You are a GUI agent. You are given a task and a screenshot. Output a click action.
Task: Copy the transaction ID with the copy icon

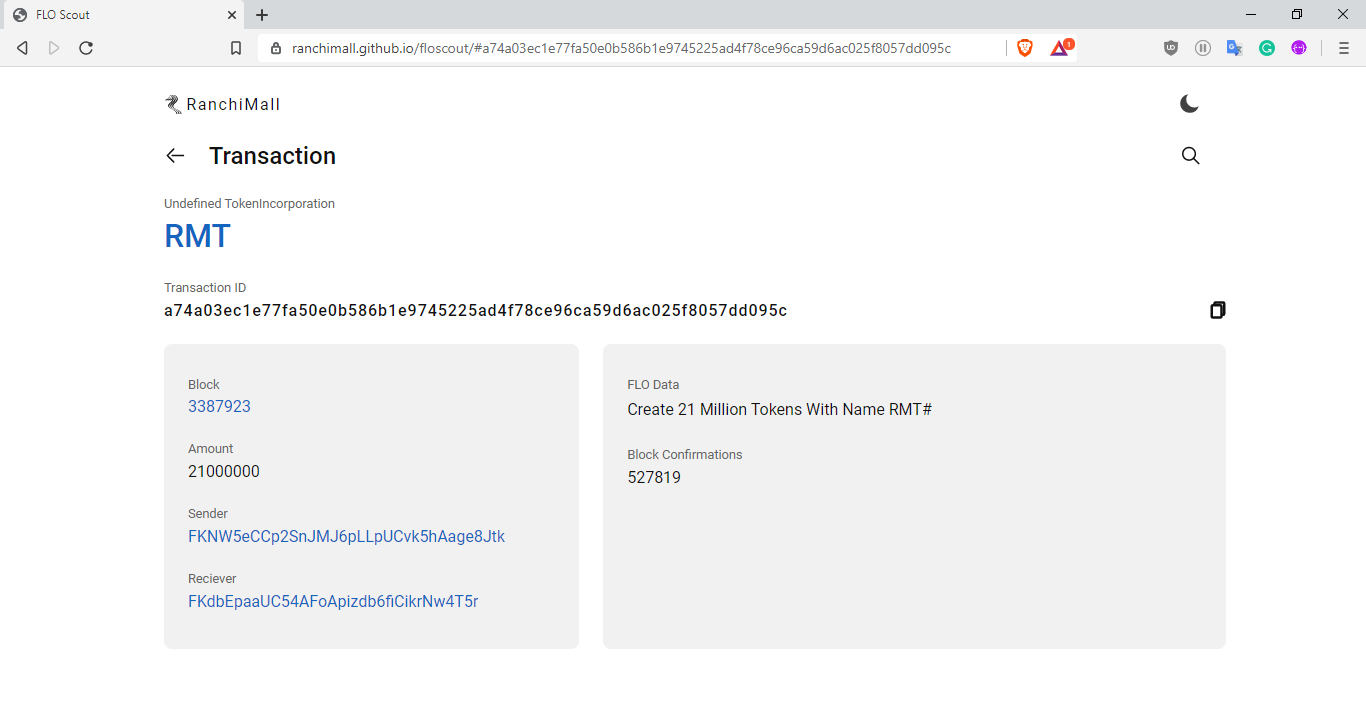[x=1217, y=310]
